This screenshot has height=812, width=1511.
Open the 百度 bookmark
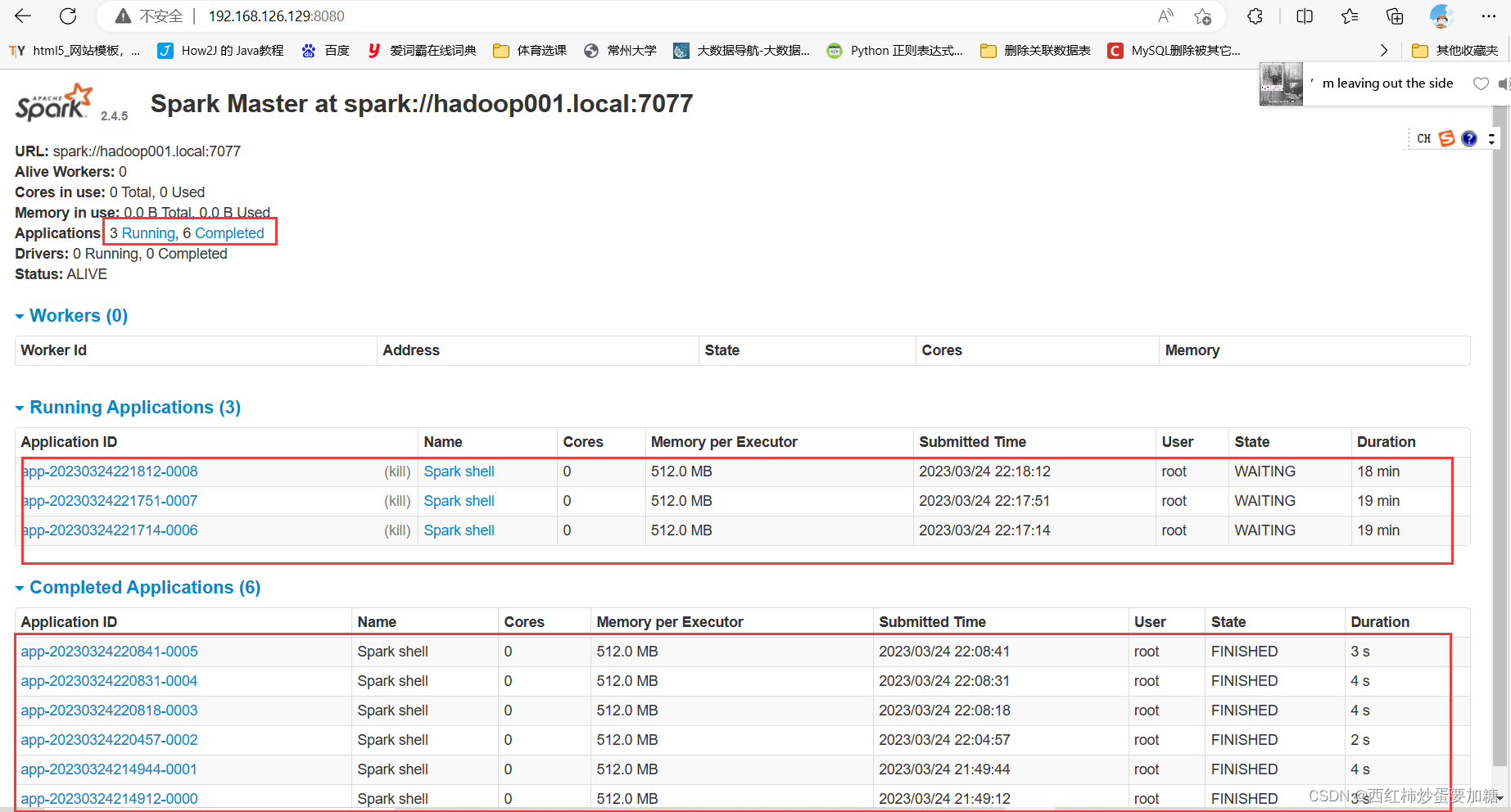tap(326, 51)
